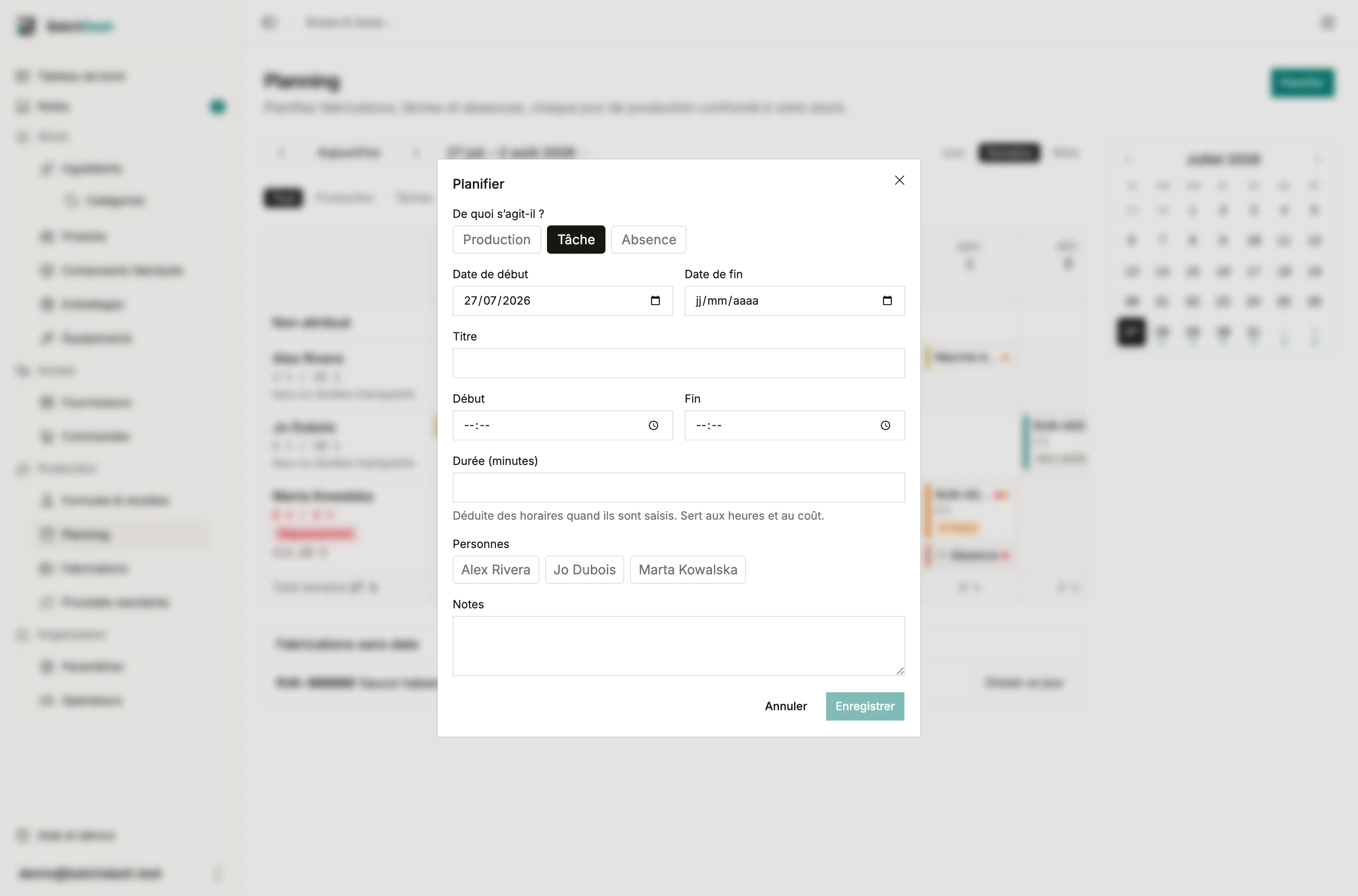Screen dimensions: 1358x896
Task: Focus the Durée (minutes) field
Action: pyautogui.click(x=679, y=488)
